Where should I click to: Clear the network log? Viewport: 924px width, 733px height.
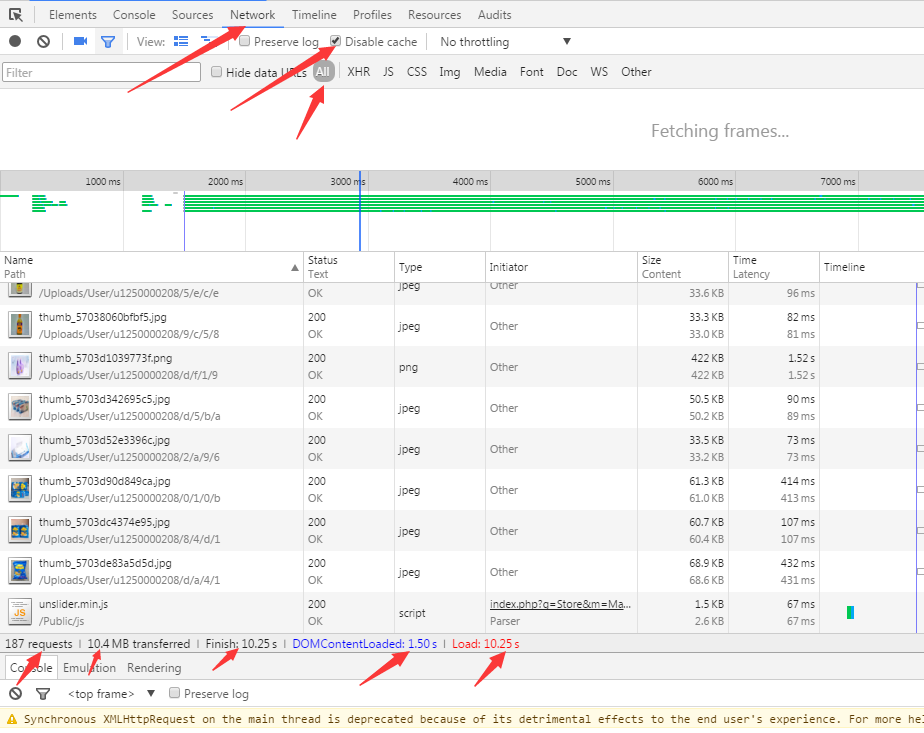pos(44,41)
